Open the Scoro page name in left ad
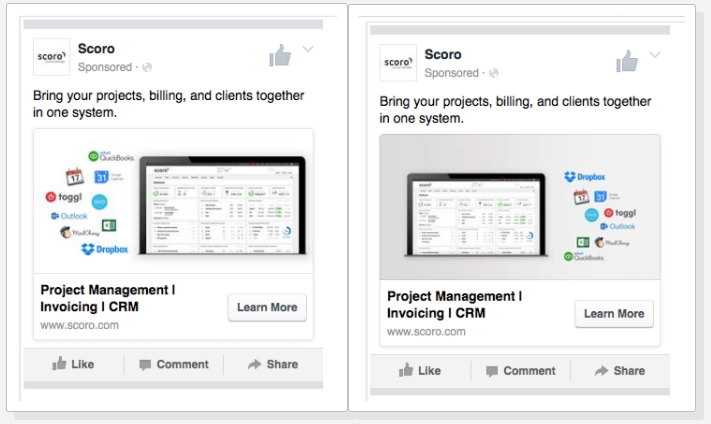Image resolution: width=711 pixels, height=424 pixels. coord(97,48)
